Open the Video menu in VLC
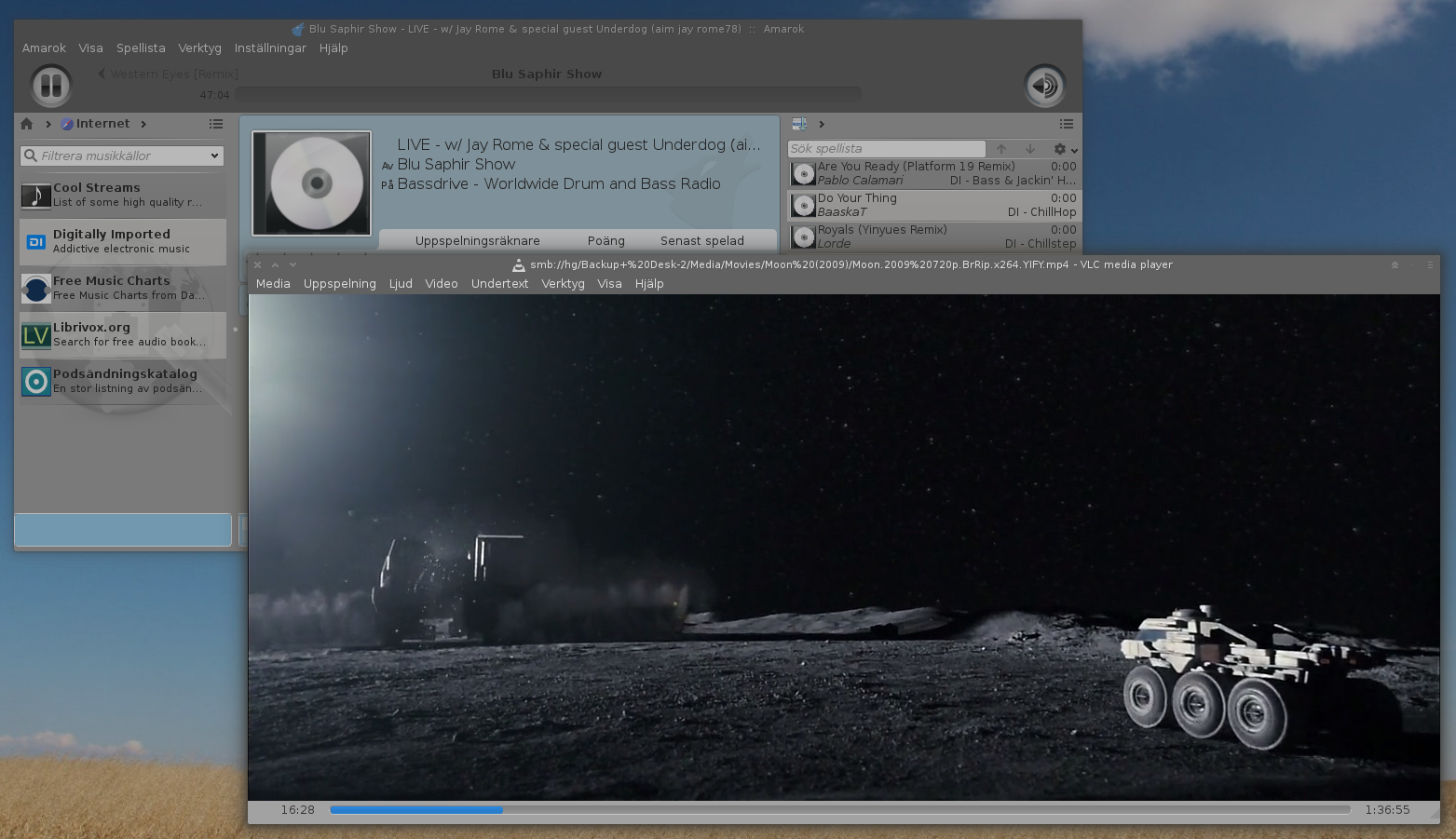Image resolution: width=1456 pixels, height=839 pixels. (442, 283)
